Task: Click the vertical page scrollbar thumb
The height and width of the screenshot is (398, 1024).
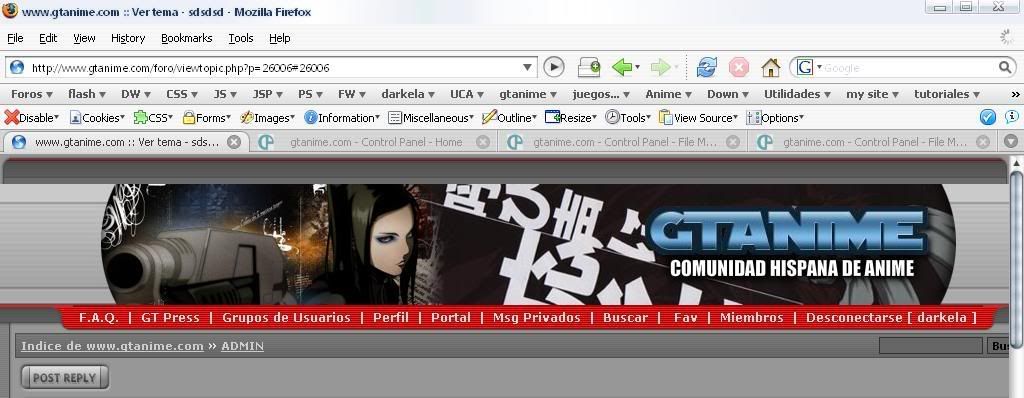Action: click(1016, 258)
